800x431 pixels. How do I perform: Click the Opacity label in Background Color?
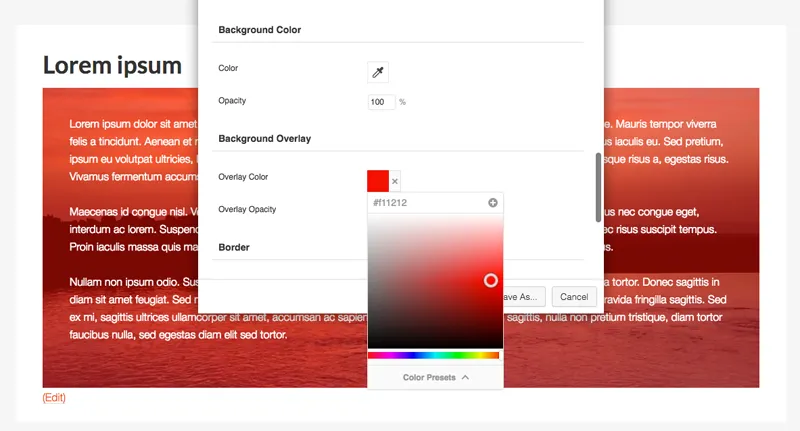point(232,100)
